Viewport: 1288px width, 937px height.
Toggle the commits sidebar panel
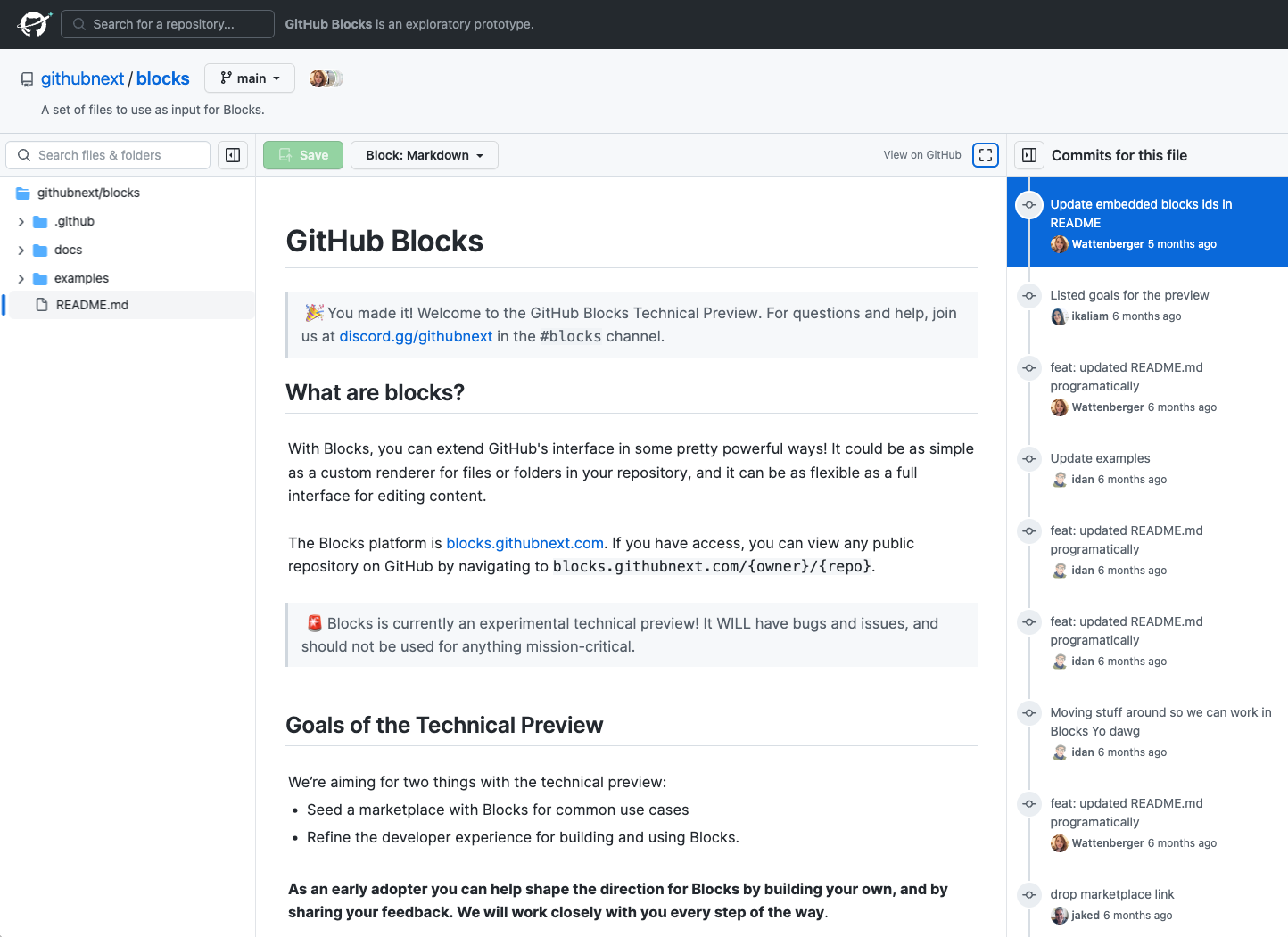[1029, 155]
